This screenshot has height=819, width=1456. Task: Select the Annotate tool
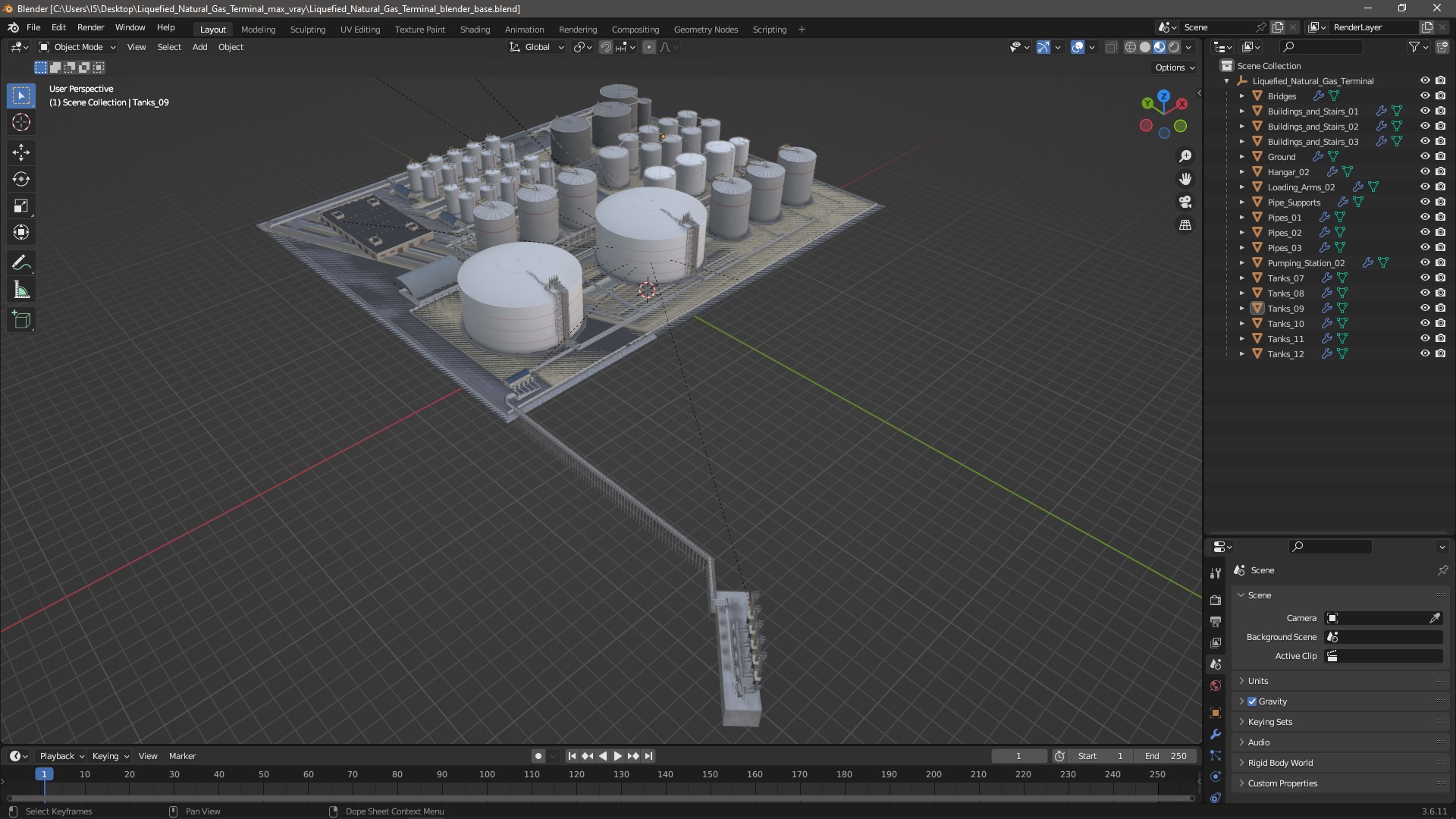click(21, 263)
